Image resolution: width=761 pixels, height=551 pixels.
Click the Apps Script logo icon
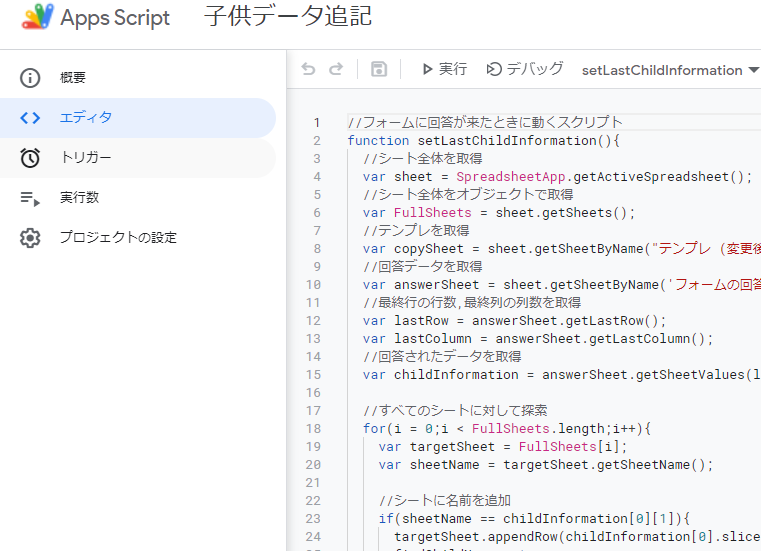[37, 16]
